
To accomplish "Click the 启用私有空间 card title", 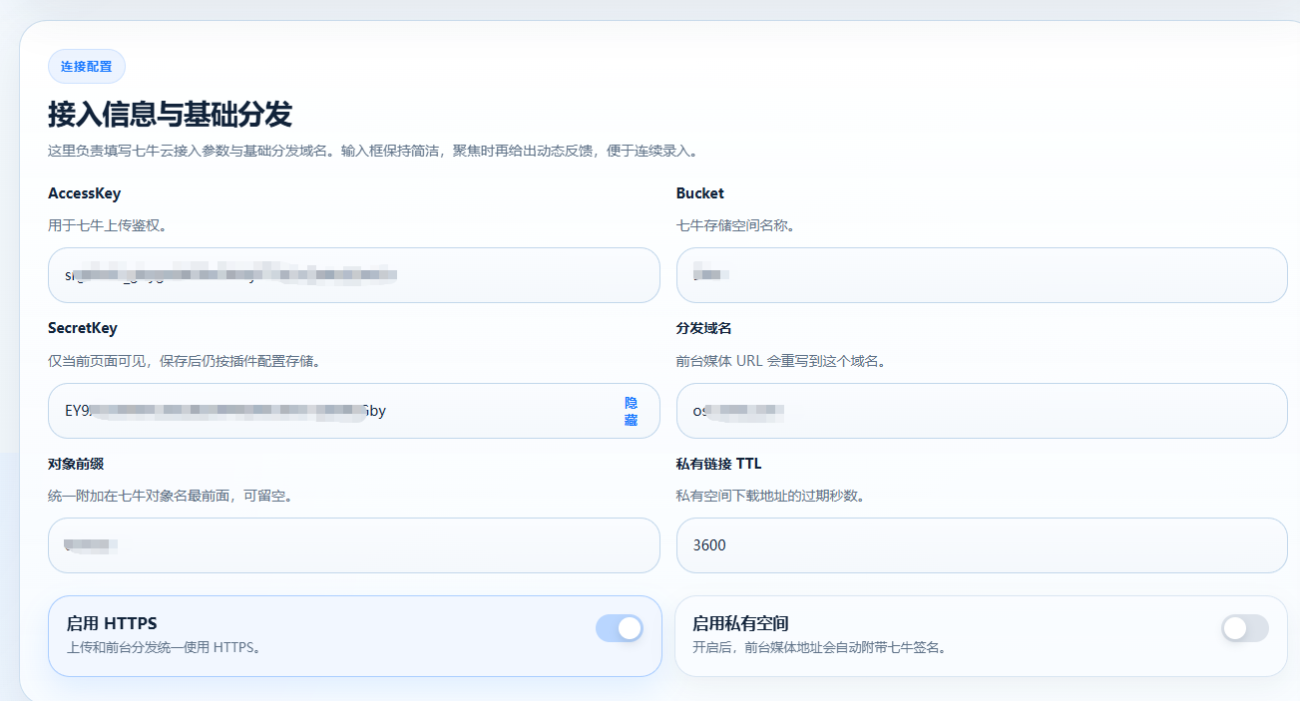I will click(x=740, y=623).
